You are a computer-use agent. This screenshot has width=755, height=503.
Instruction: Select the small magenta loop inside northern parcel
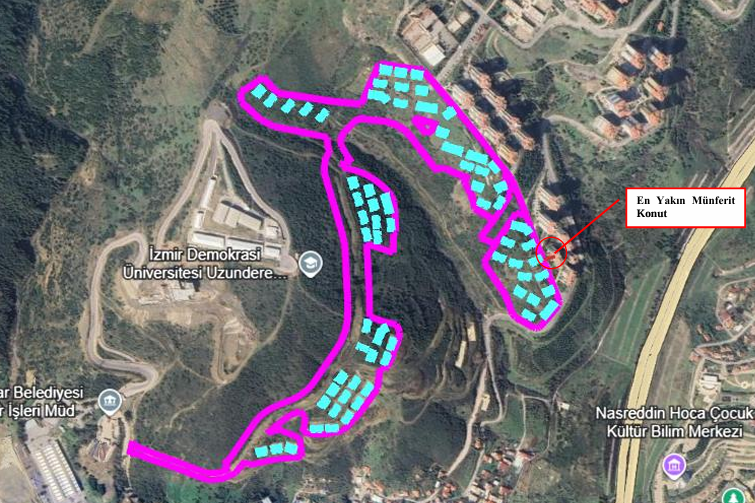(425, 126)
